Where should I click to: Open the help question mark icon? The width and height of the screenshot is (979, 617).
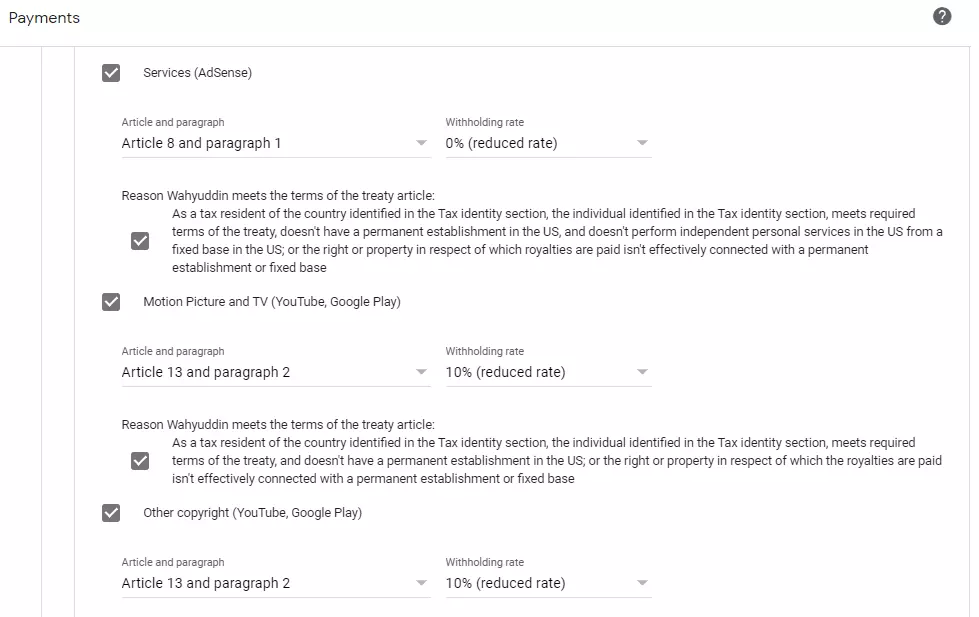pyautogui.click(x=942, y=16)
